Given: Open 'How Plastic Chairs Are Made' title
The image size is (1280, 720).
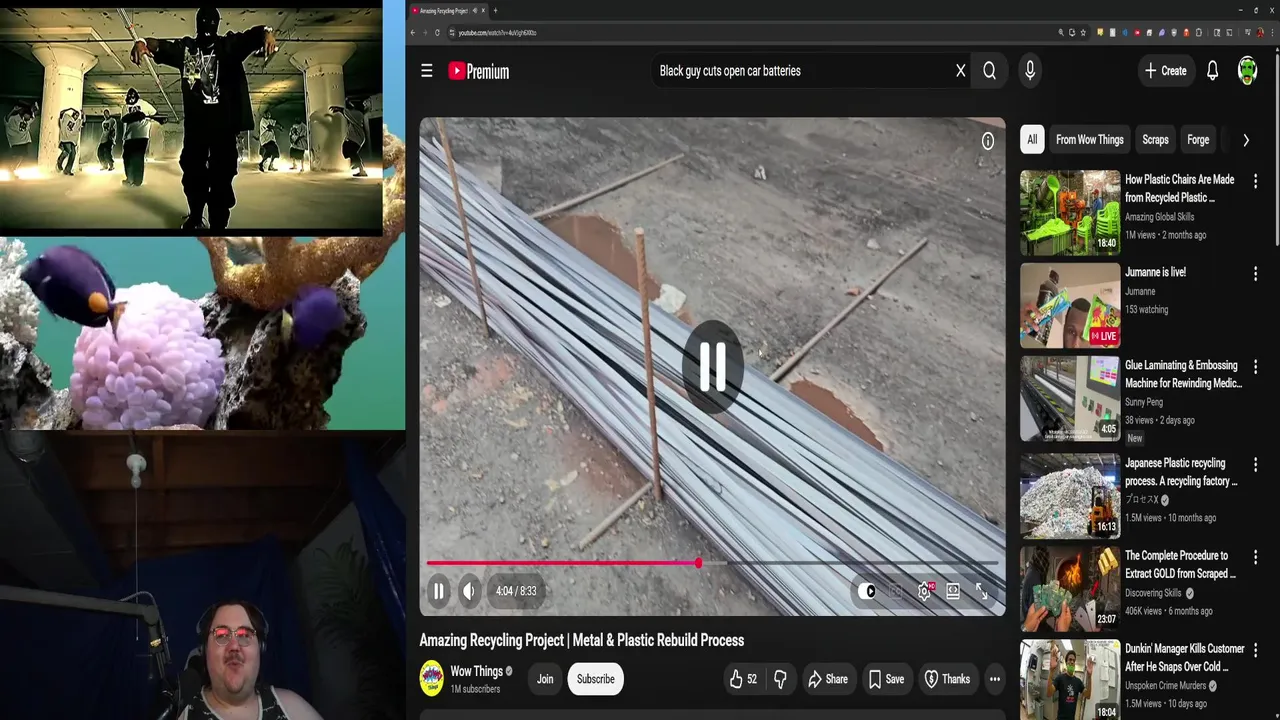Looking at the screenshot, I should [1180, 188].
